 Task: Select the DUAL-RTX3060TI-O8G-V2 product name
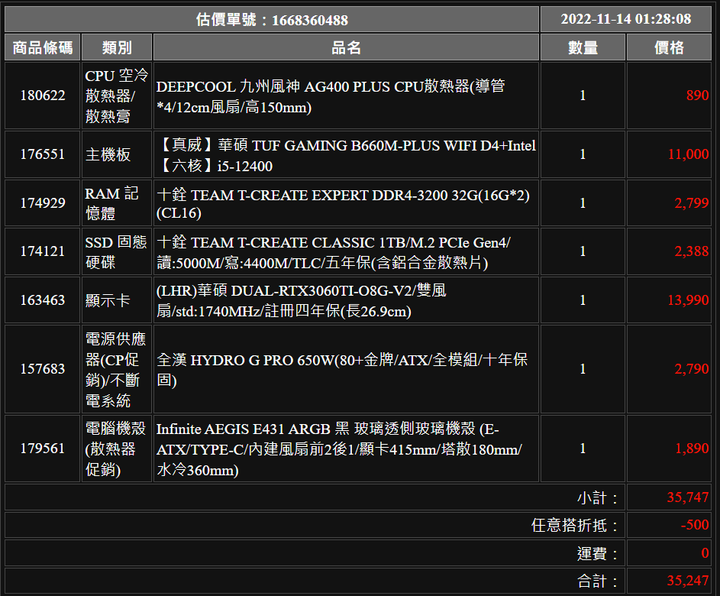pos(346,300)
